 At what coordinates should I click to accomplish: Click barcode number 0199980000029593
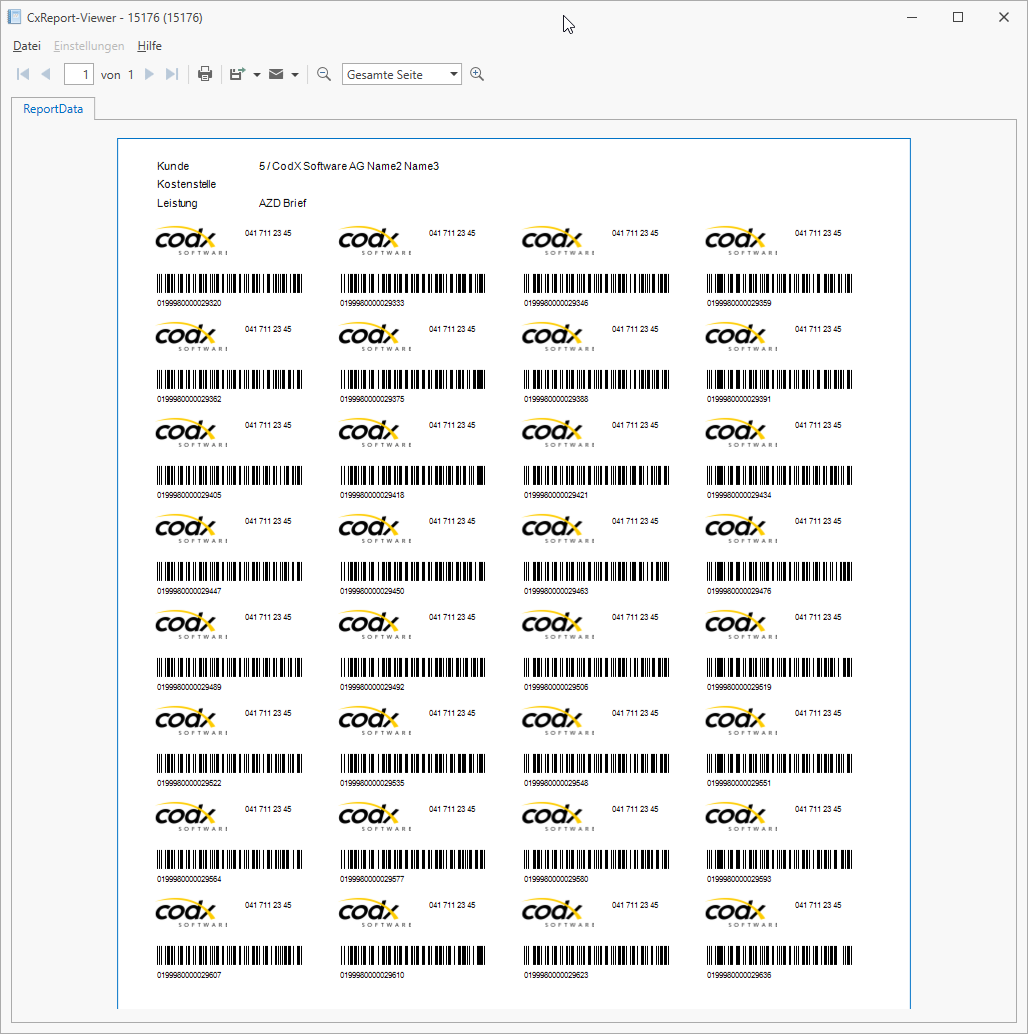click(x=739, y=879)
